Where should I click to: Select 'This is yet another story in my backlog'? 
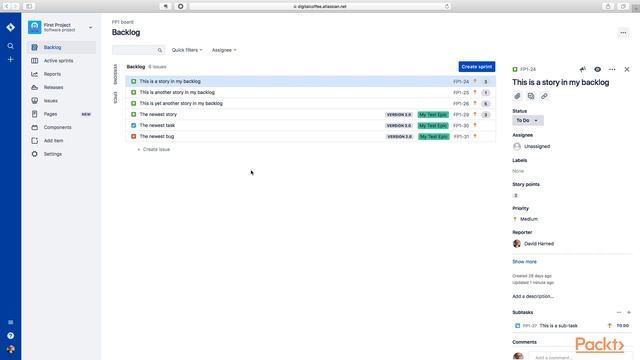(x=311, y=103)
